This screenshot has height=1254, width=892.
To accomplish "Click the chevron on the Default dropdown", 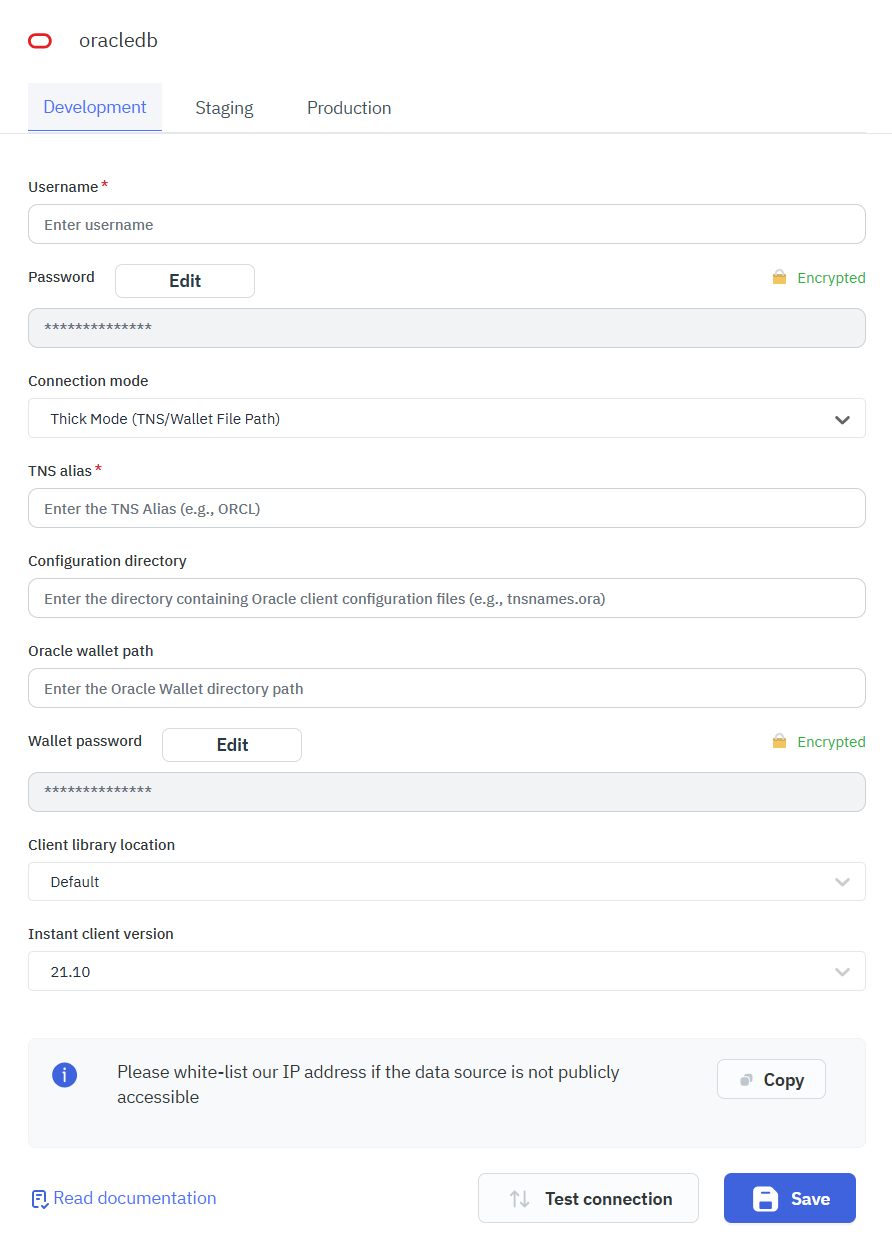I will (842, 882).
